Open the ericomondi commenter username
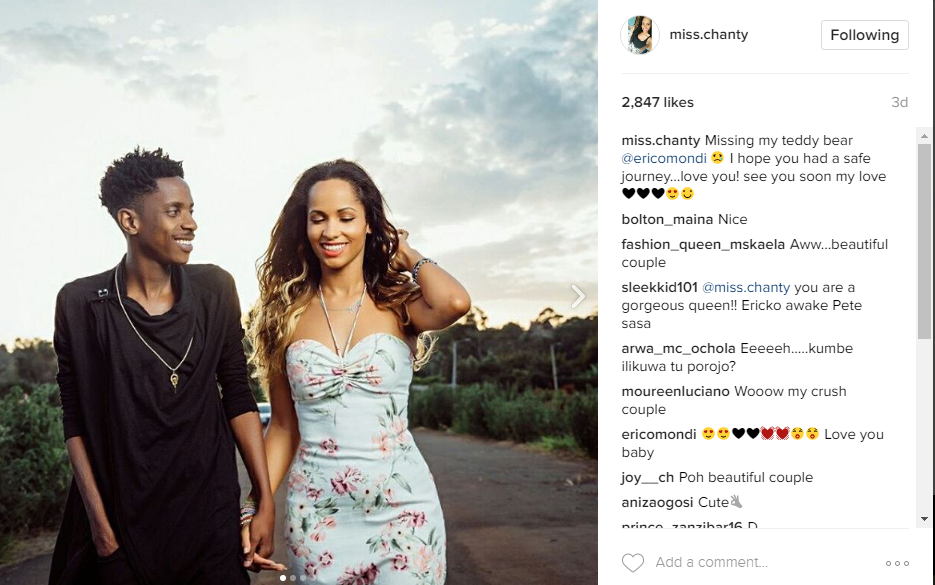 click(x=659, y=434)
